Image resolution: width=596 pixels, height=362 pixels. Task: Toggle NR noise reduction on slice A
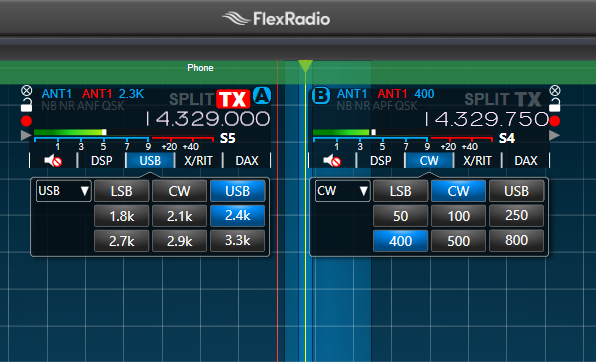67,105
